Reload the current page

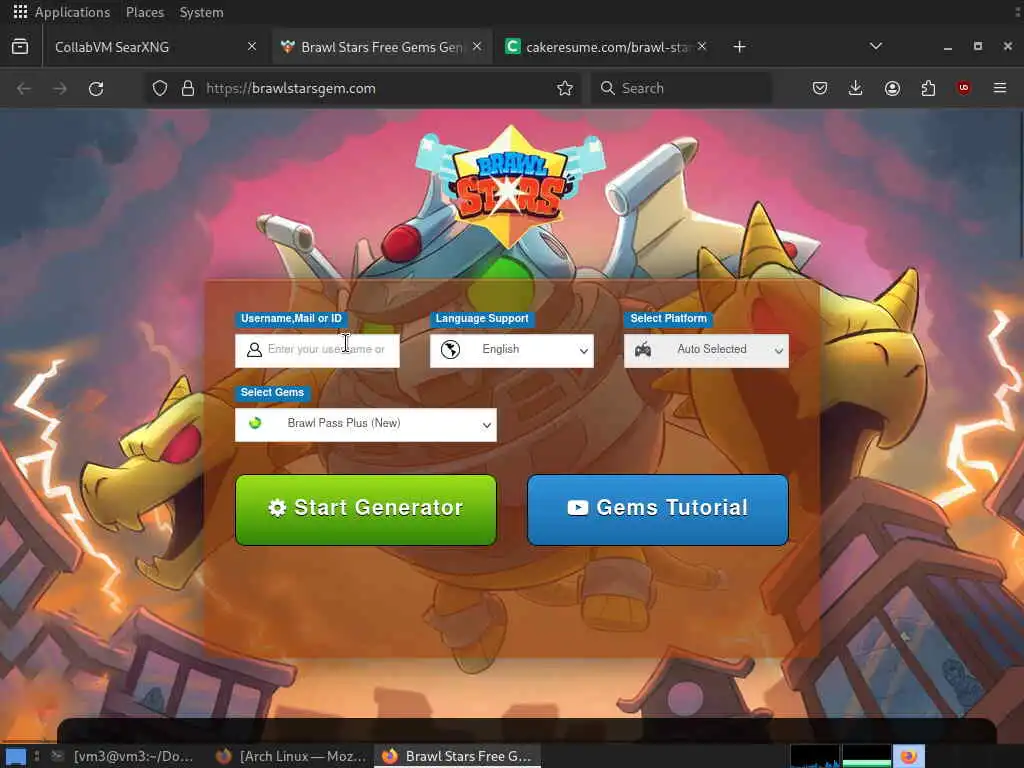tap(96, 88)
